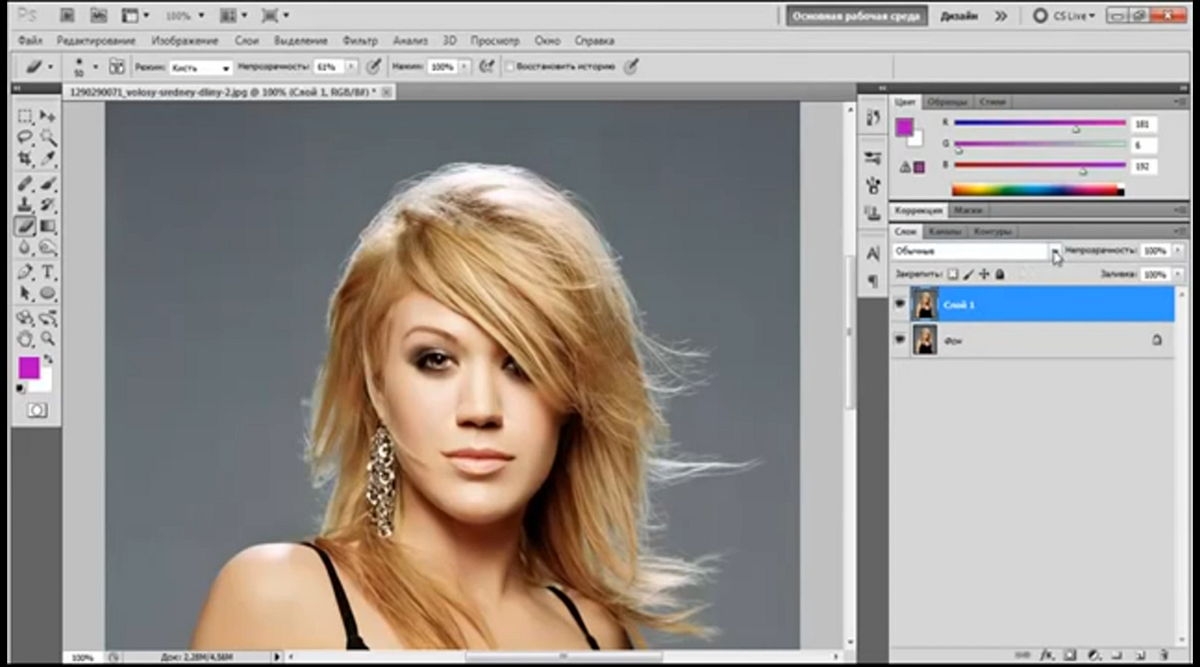This screenshot has width=1200, height=667.
Task: Launch Bridge from the application bar
Action: (x=65, y=16)
